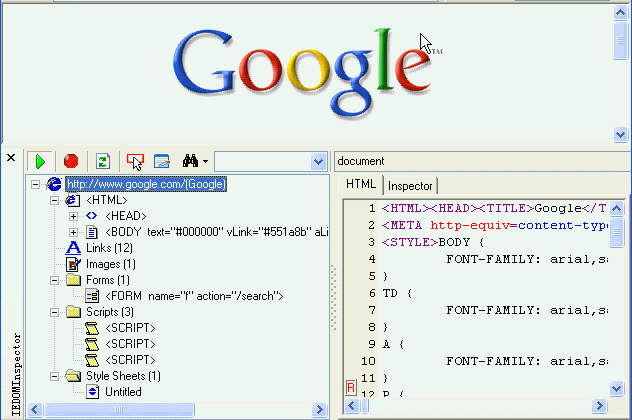Close the IEDOMInspector panel with X
The width and height of the screenshot is (632, 420).
[x=11, y=159]
